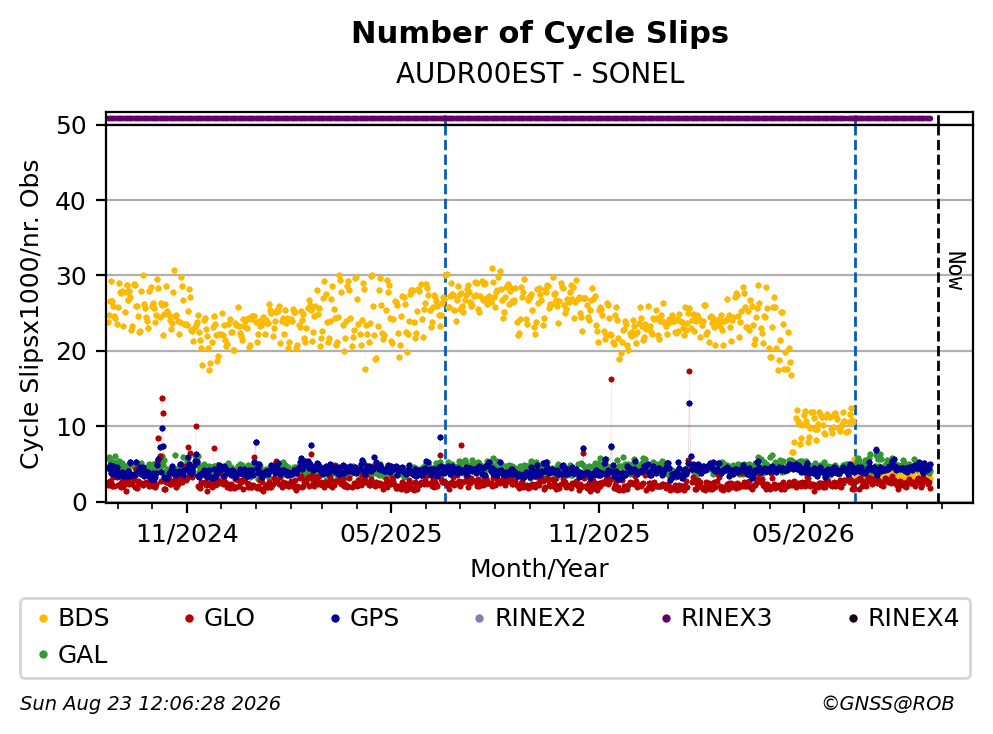The height and width of the screenshot is (734, 993).
Task: Click the y-axis tick label 40
Action: coord(71,201)
